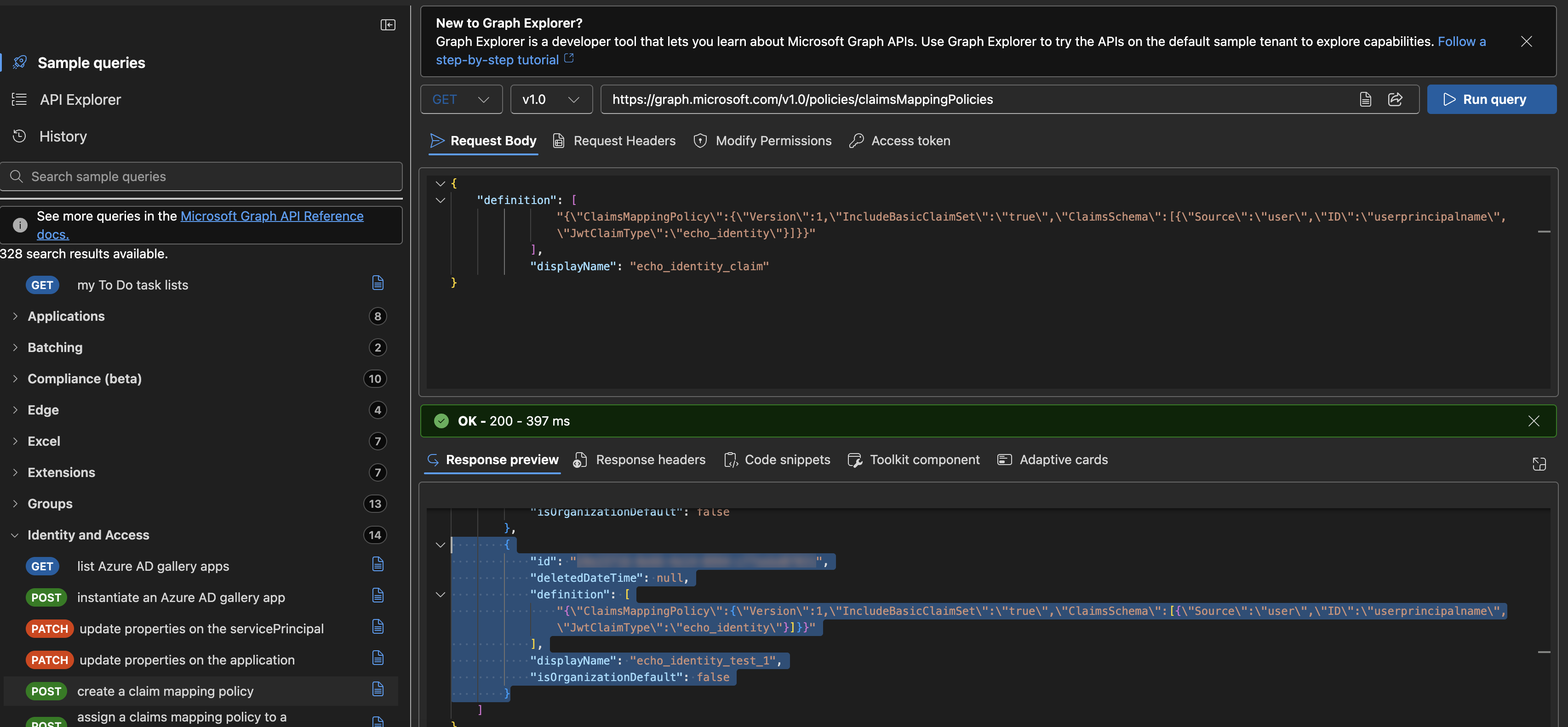Open docs for list Azure AD gallery apps
The width and height of the screenshot is (1568, 727).
(x=378, y=565)
